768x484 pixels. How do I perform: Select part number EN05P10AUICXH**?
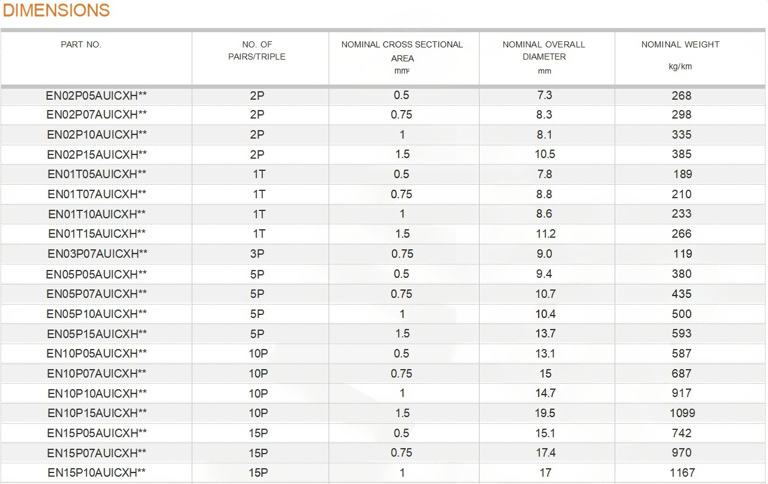point(96,314)
